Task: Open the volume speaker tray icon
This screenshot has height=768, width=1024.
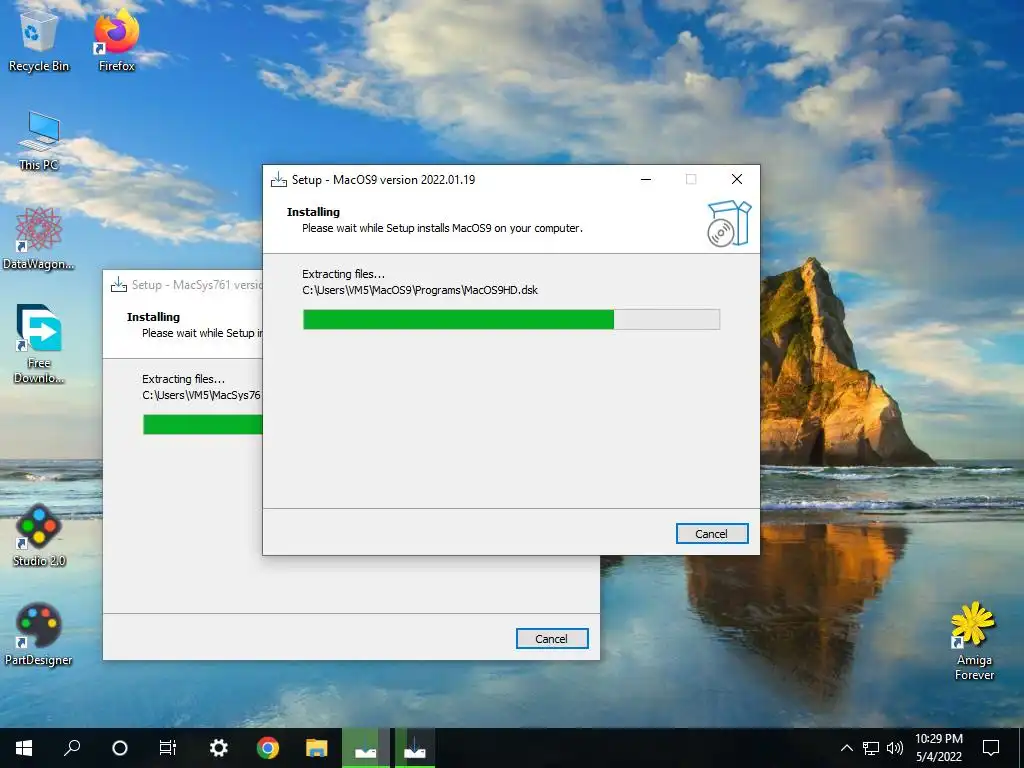Action: [895, 748]
